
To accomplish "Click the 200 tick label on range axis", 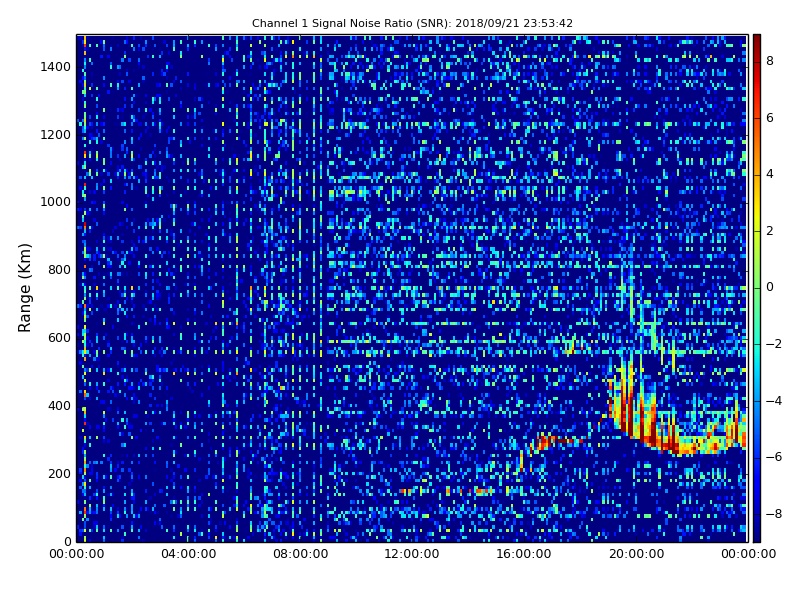I will (x=59, y=473).
